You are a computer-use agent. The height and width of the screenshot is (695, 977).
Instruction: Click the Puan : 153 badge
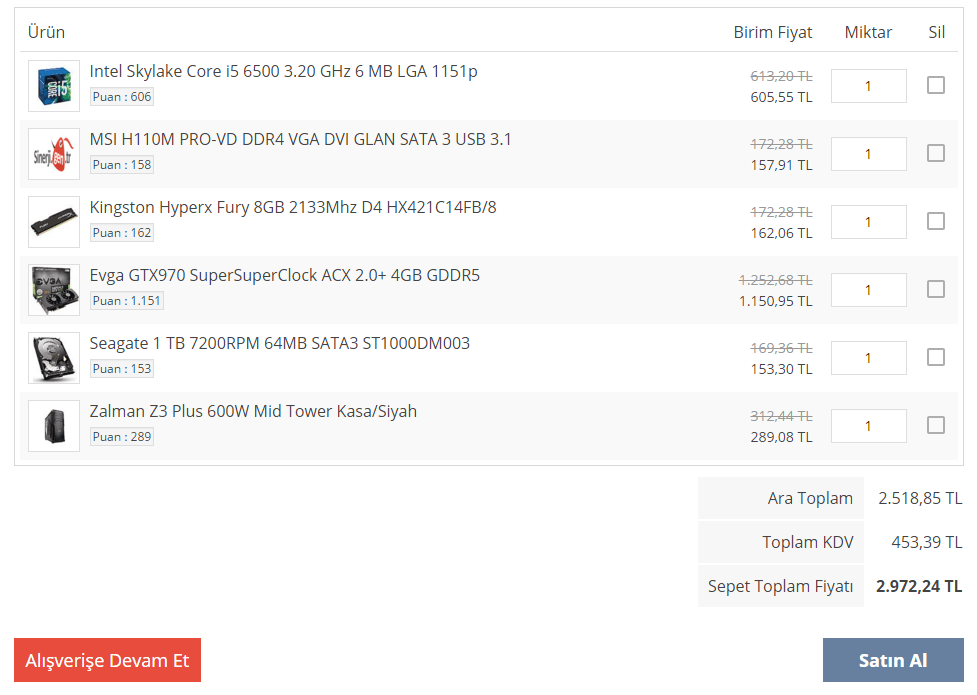click(x=122, y=368)
